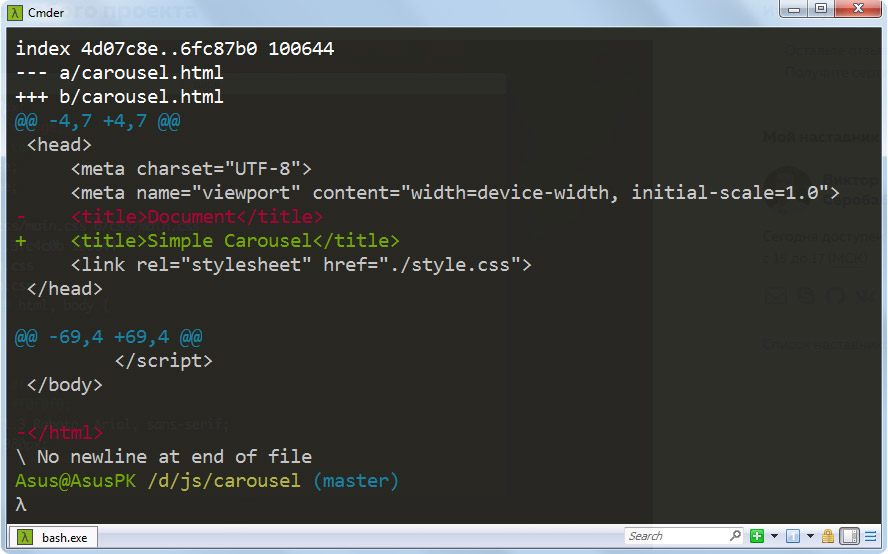Click the red removed Document title line
Image resolution: width=888 pixels, height=554 pixels.
click(235, 217)
